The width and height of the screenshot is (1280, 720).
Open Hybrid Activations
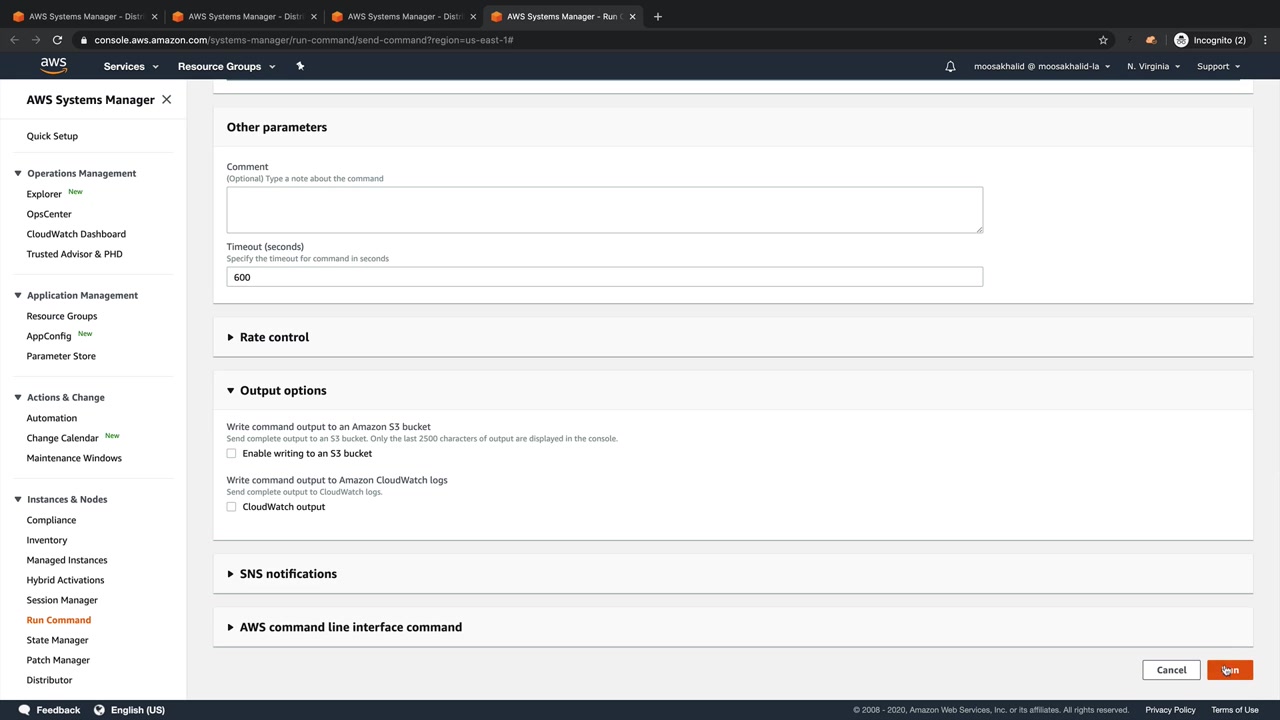click(x=65, y=580)
